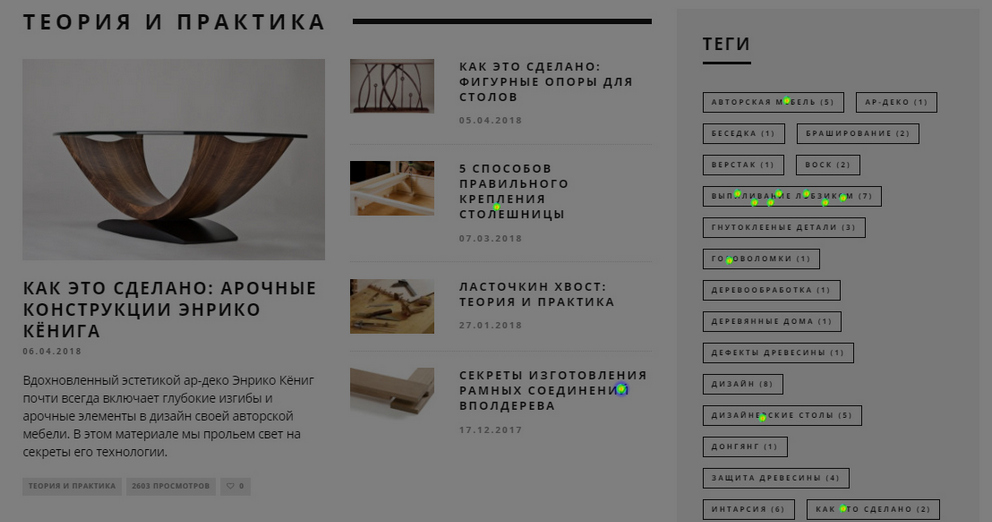Open the curved table supports thumbnail
The width and height of the screenshot is (992, 522).
pos(392,86)
